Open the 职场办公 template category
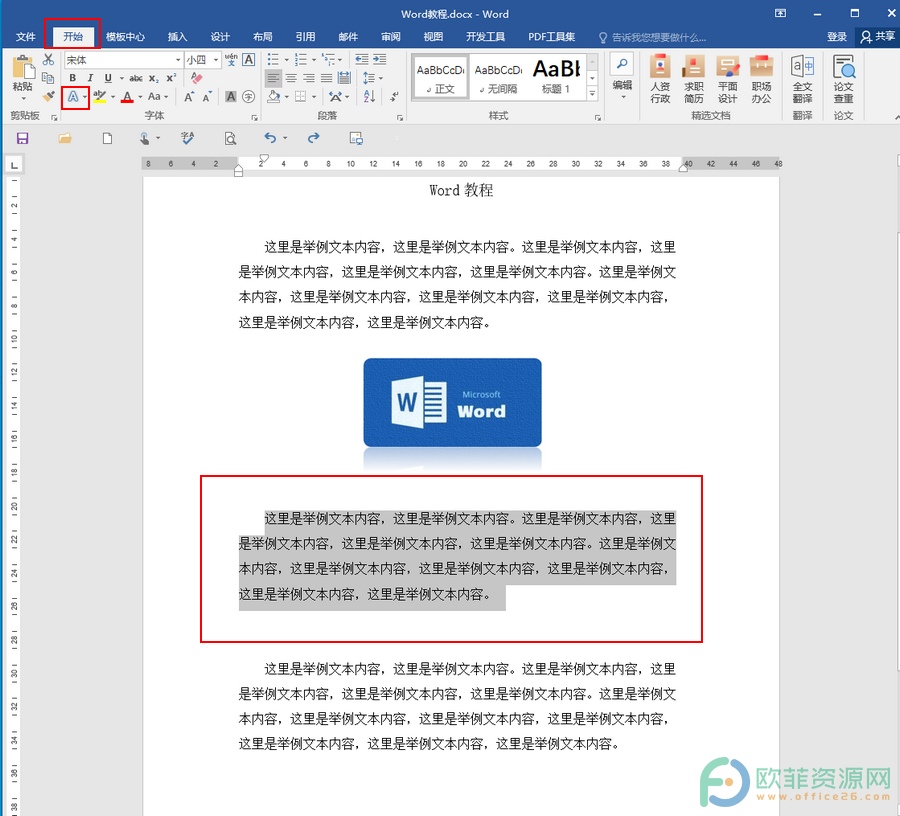Image resolution: width=900 pixels, height=816 pixels. coord(761,79)
